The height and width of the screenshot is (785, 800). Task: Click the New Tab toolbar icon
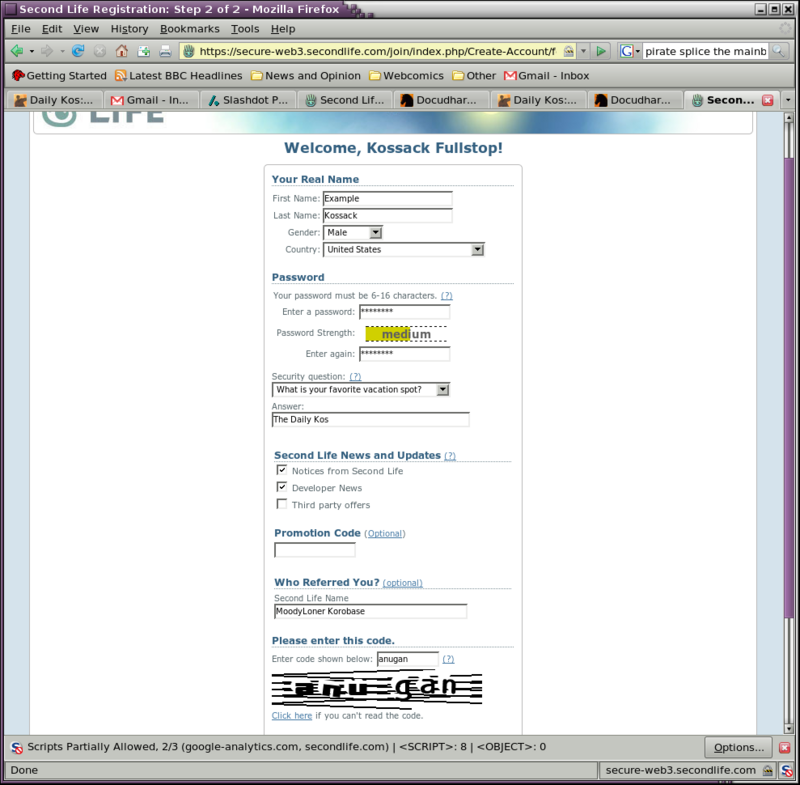point(144,51)
